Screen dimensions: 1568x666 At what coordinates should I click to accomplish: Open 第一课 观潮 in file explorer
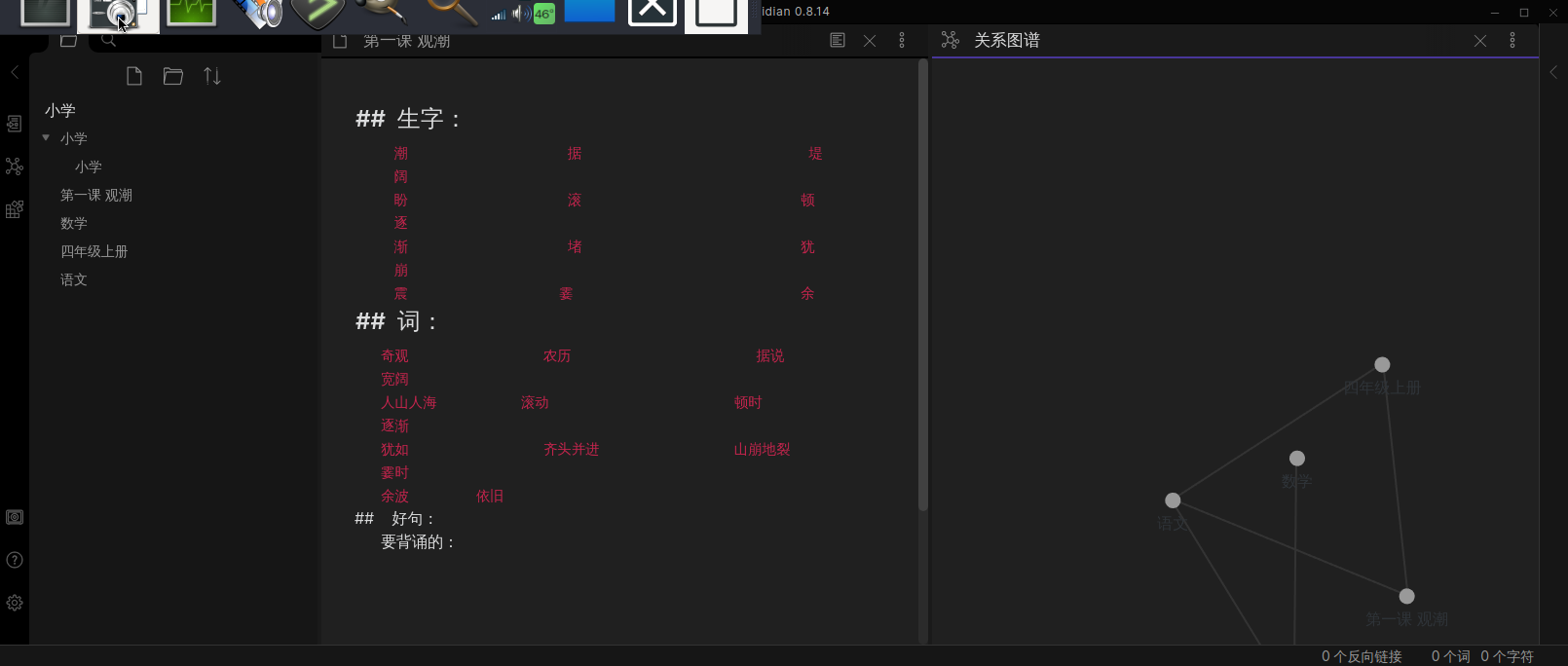pyautogui.click(x=96, y=195)
